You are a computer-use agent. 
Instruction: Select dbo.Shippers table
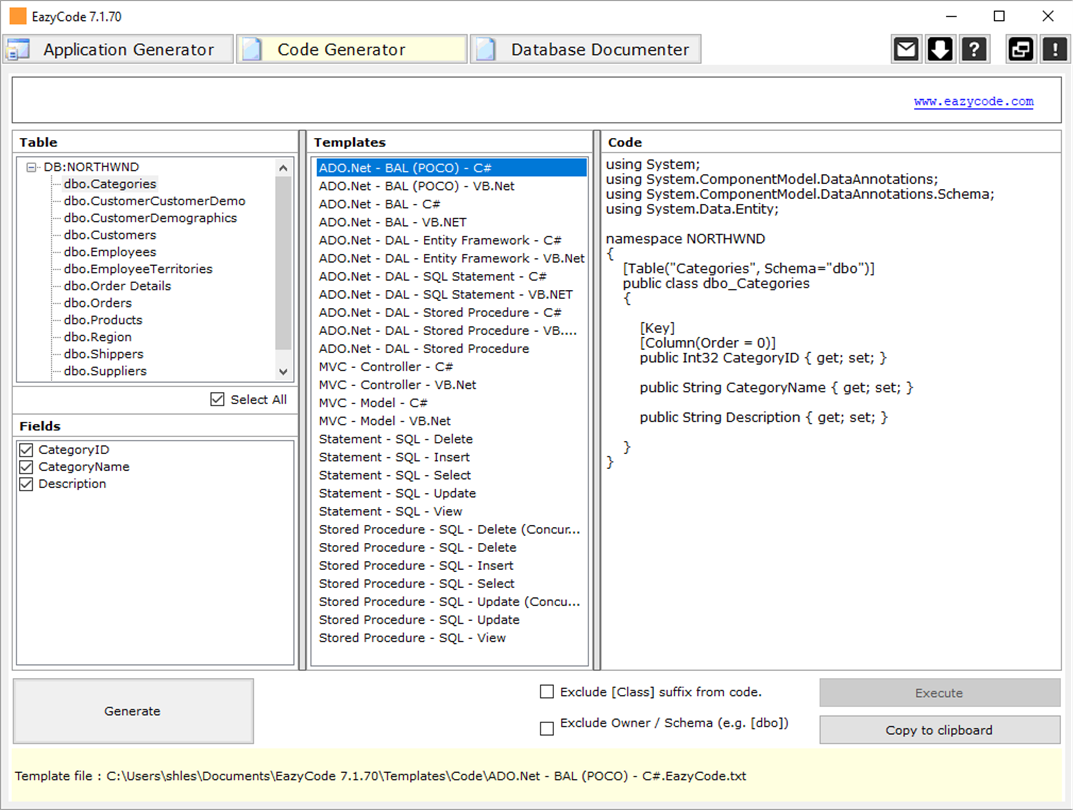point(104,354)
